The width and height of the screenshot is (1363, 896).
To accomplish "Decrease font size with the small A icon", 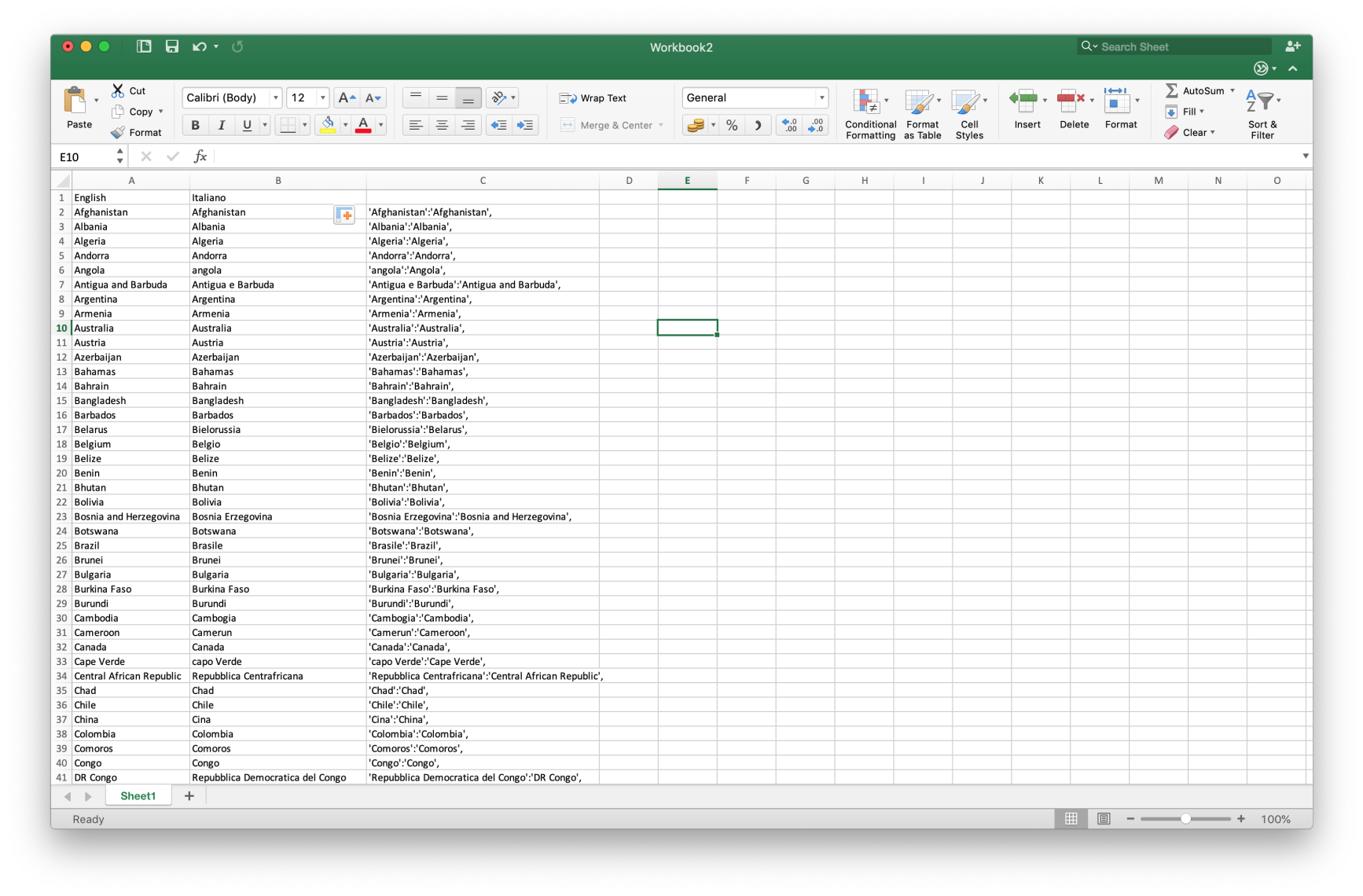I will tap(373, 97).
